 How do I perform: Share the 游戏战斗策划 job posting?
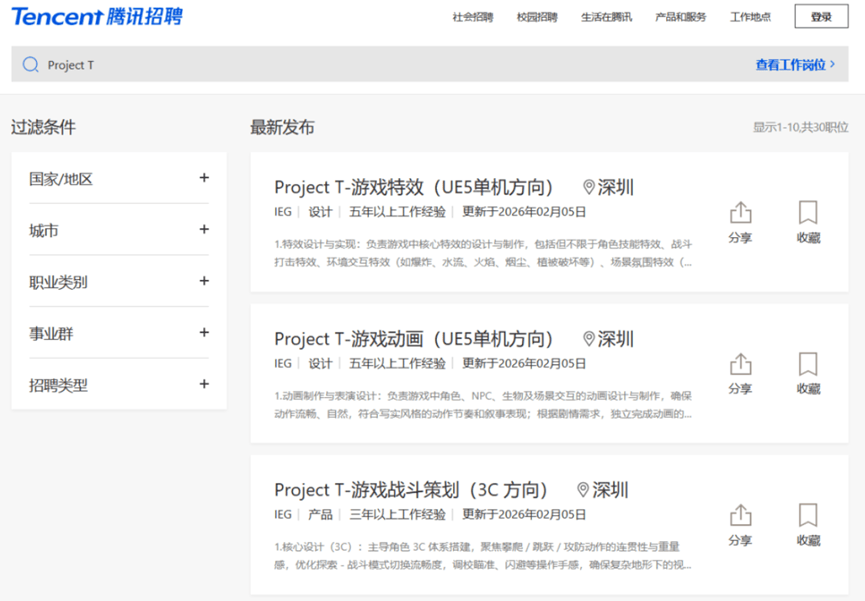coord(740,525)
